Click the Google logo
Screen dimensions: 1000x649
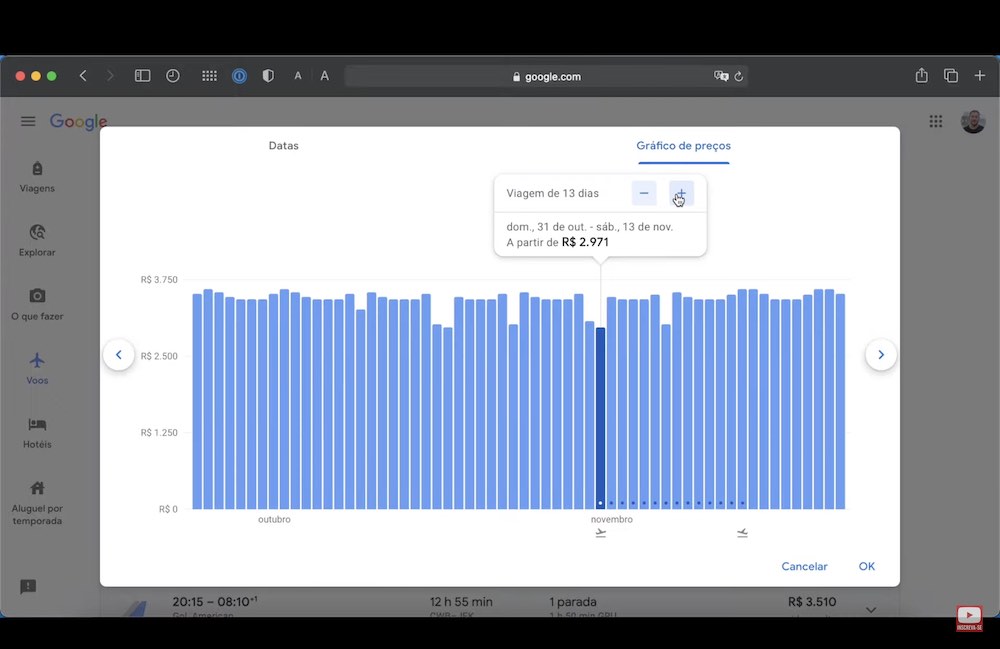coord(78,121)
